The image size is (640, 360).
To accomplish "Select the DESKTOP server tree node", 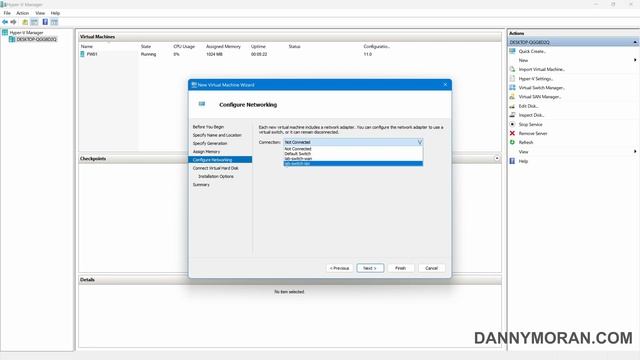I will click(36, 40).
